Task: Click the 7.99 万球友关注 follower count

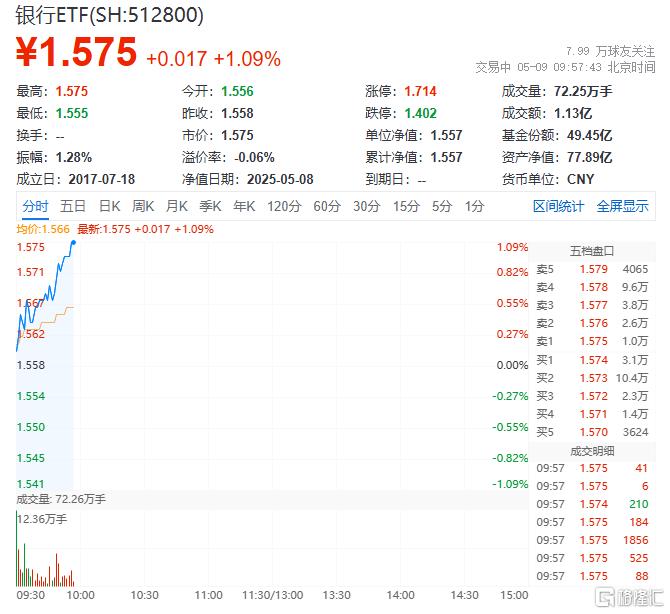Action: tap(611, 52)
